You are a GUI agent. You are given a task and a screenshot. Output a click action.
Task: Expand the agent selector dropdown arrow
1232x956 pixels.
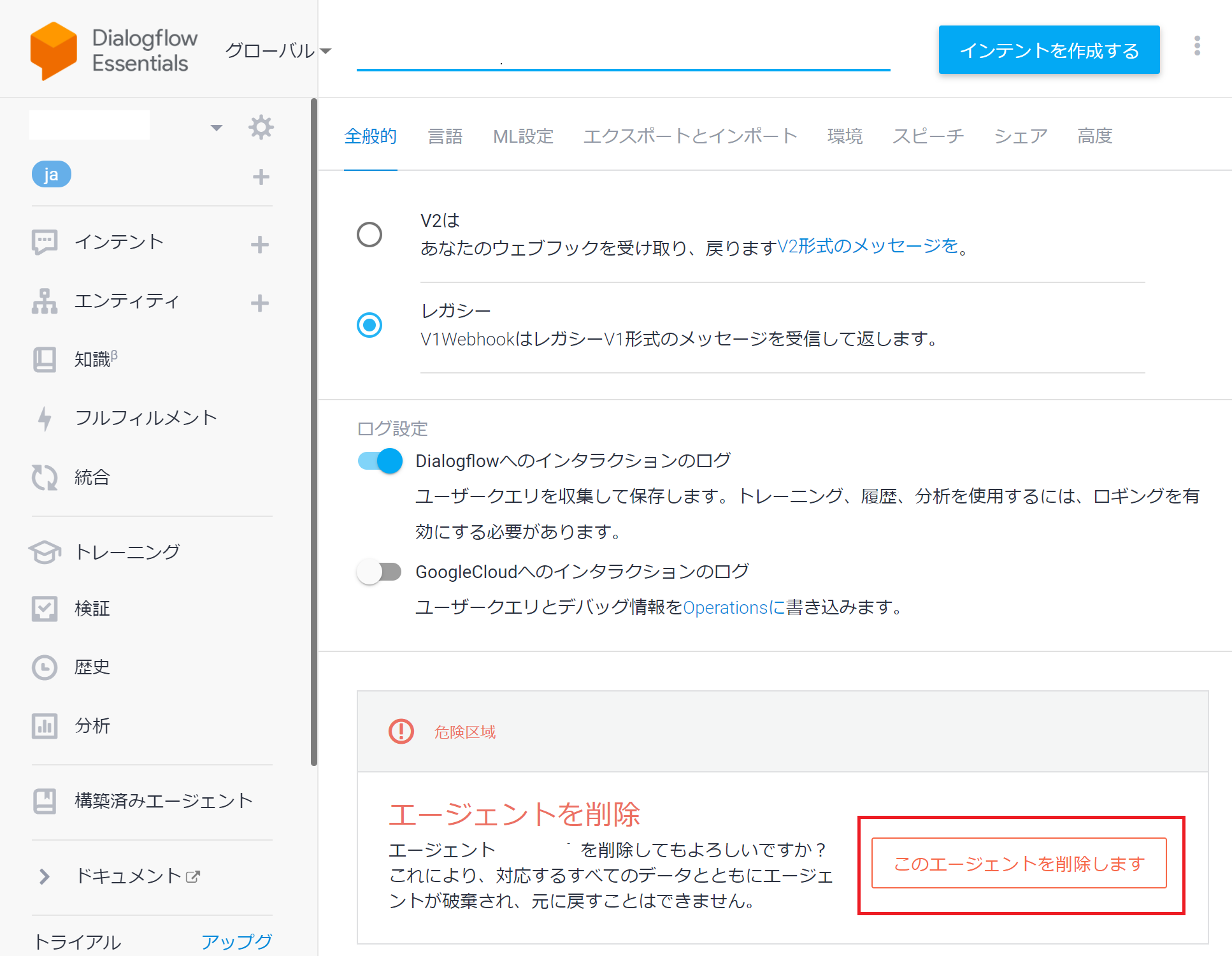(x=217, y=127)
